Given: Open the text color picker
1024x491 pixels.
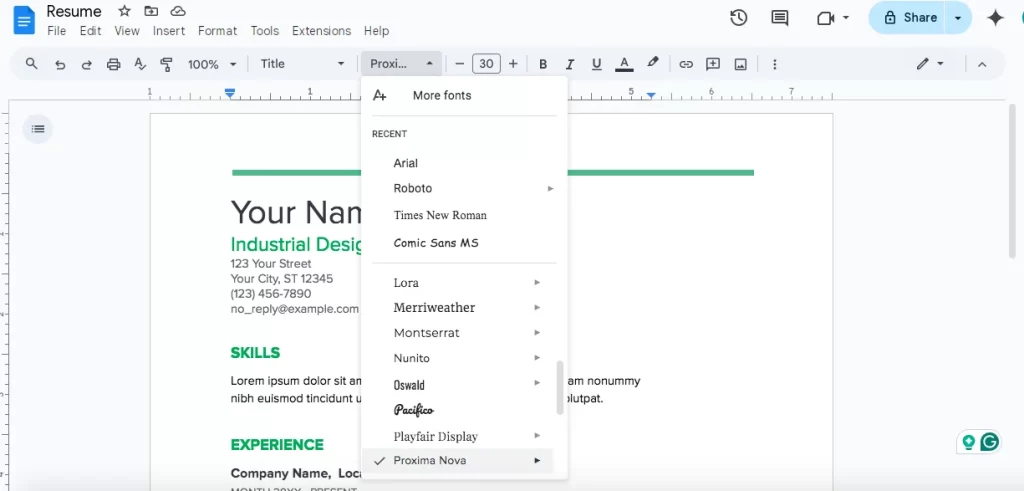Looking at the screenshot, I should [624, 64].
